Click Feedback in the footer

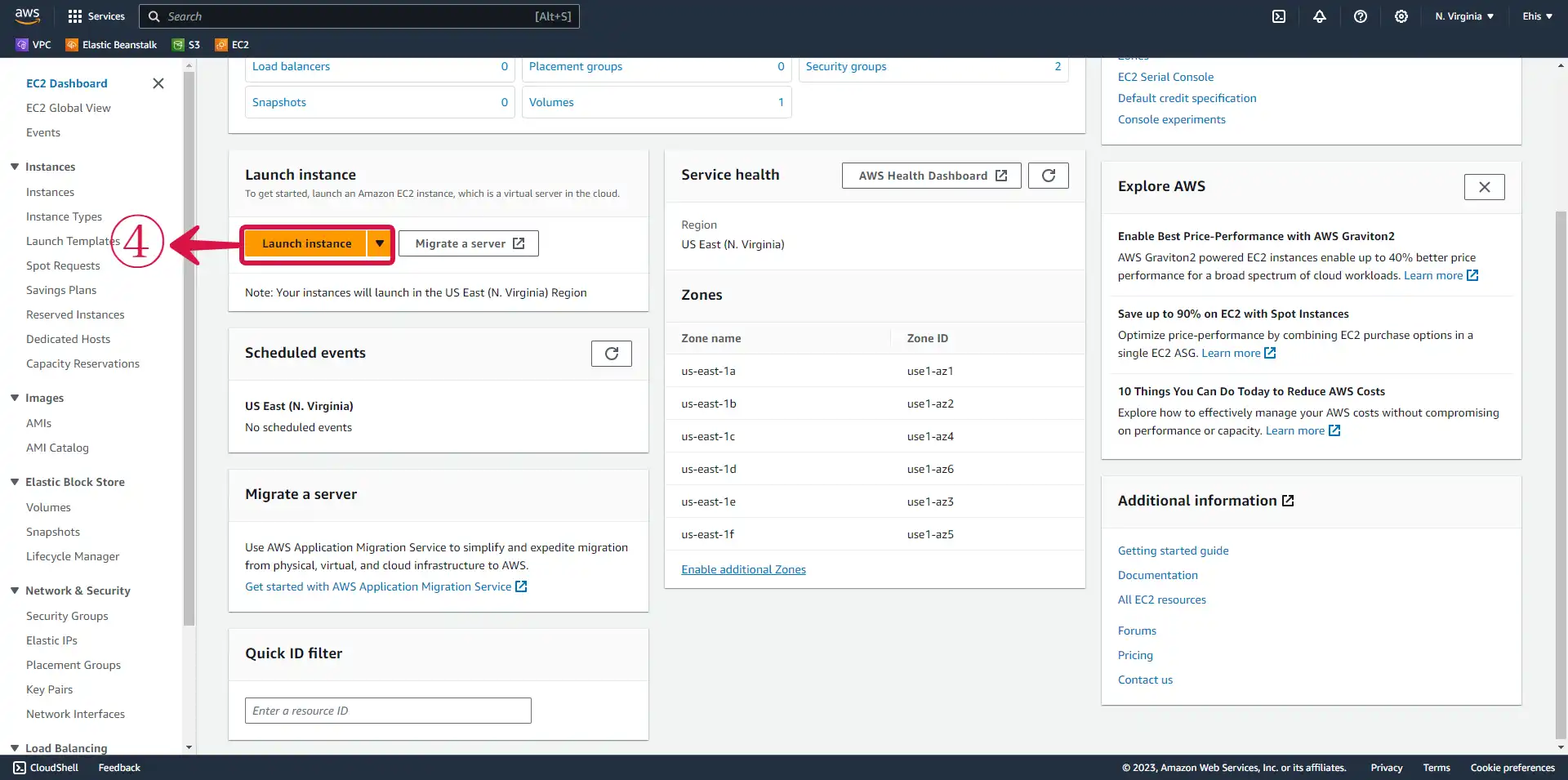[x=119, y=768]
